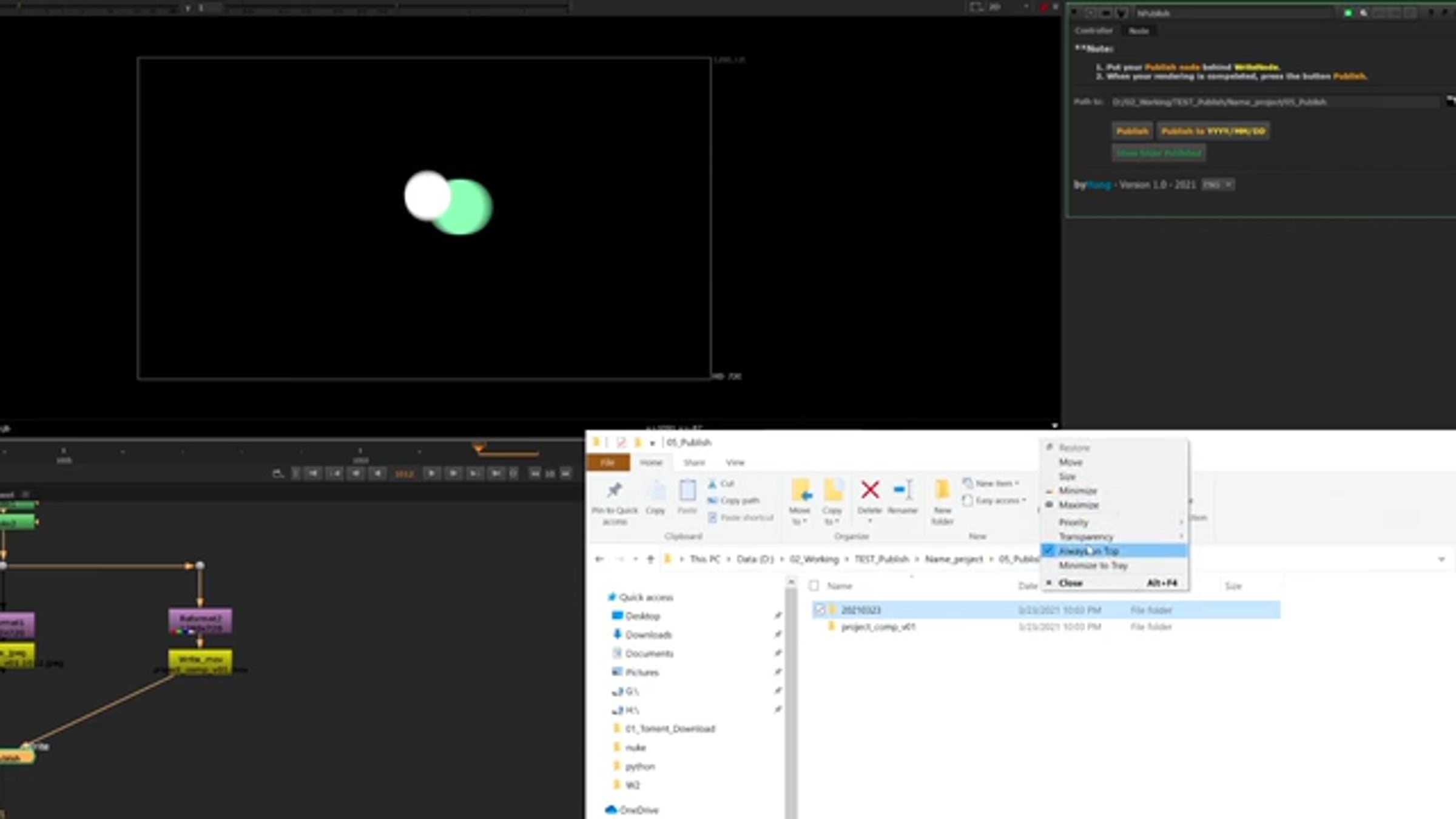Click the Rename icon in the ribbon
This screenshot has width=1456, height=819.
903,490
